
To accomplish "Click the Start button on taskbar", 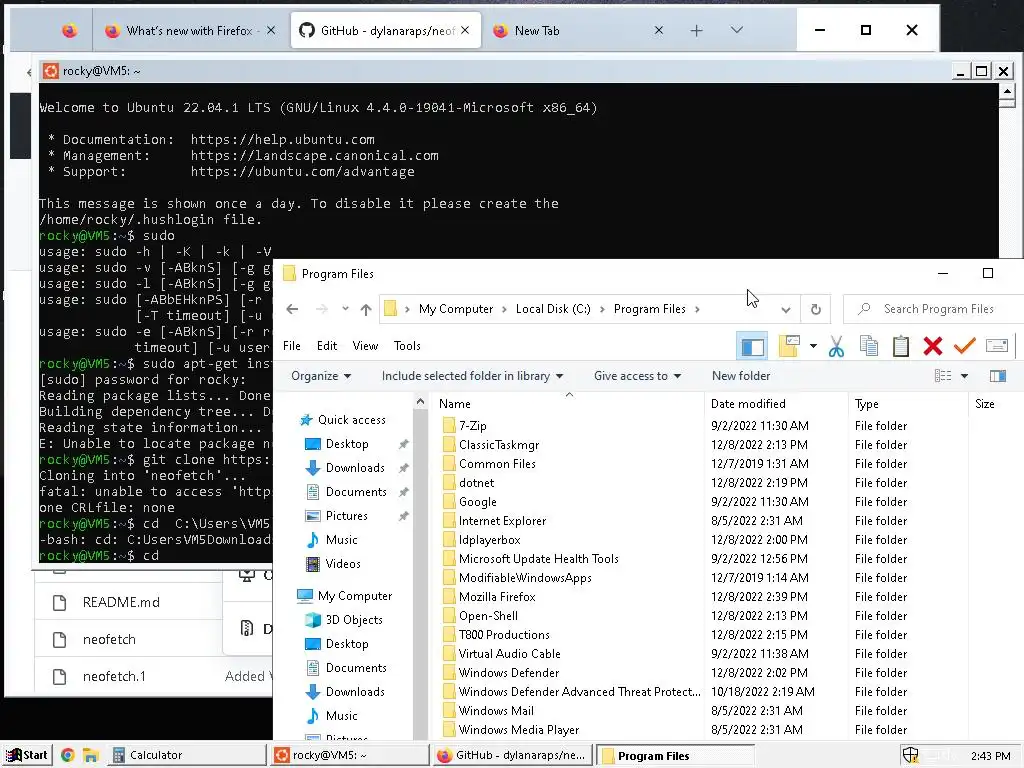I will [27, 755].
